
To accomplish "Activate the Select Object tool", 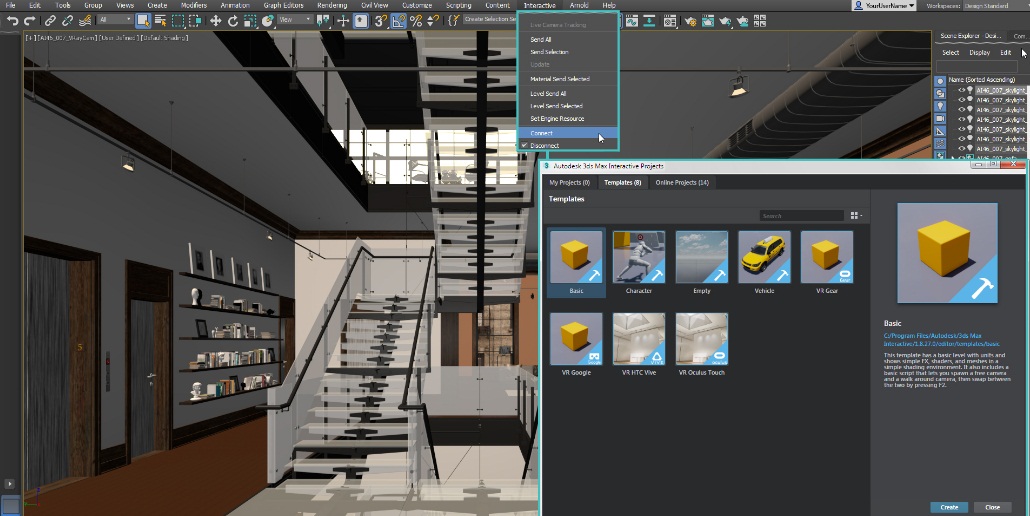I will [x=143, y=20].
